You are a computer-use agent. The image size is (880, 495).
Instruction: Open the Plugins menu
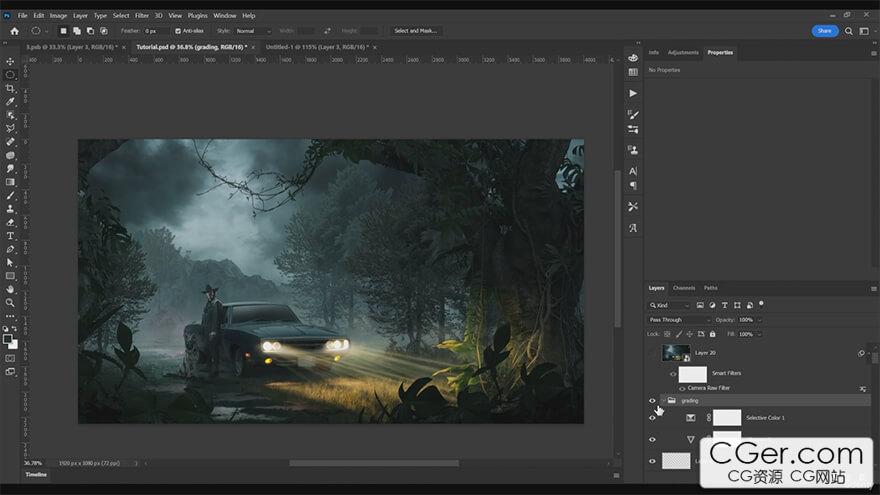point(197,16)
